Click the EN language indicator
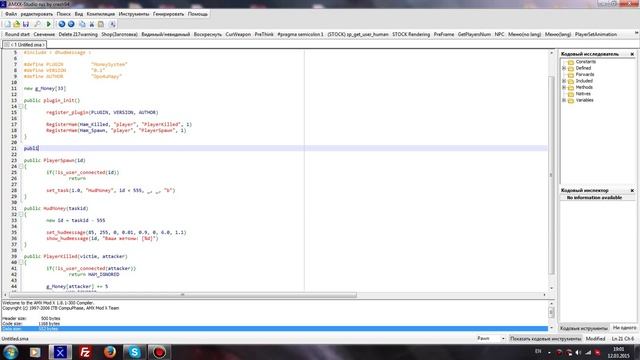The height and width of the screenshot is (360, 640). (x=538, y=351)
